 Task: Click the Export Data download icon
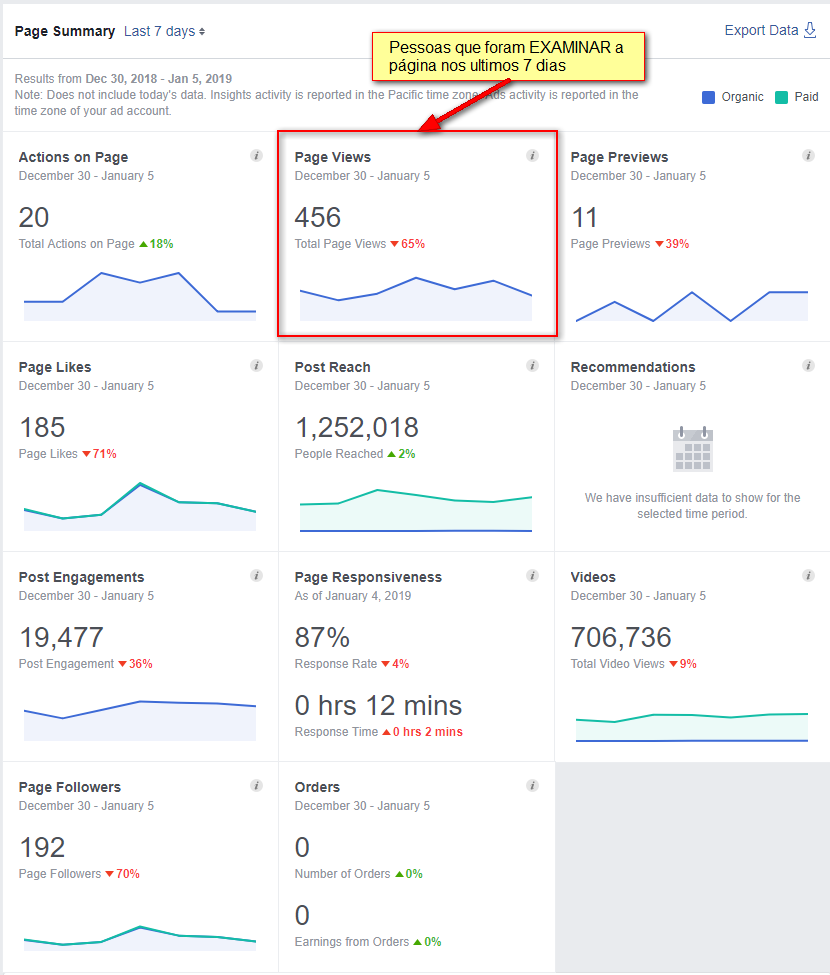pyautogui.click(x=810, y=30)
